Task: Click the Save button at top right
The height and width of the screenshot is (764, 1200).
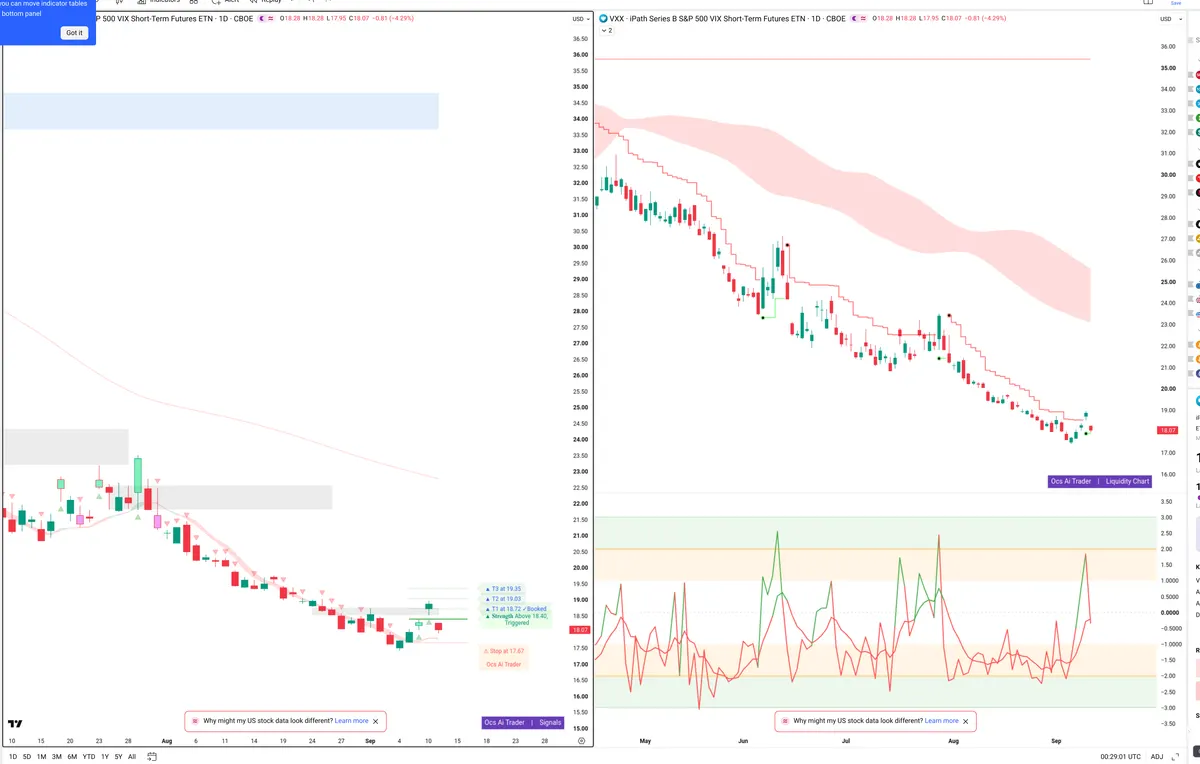Action: (1176, 3)
